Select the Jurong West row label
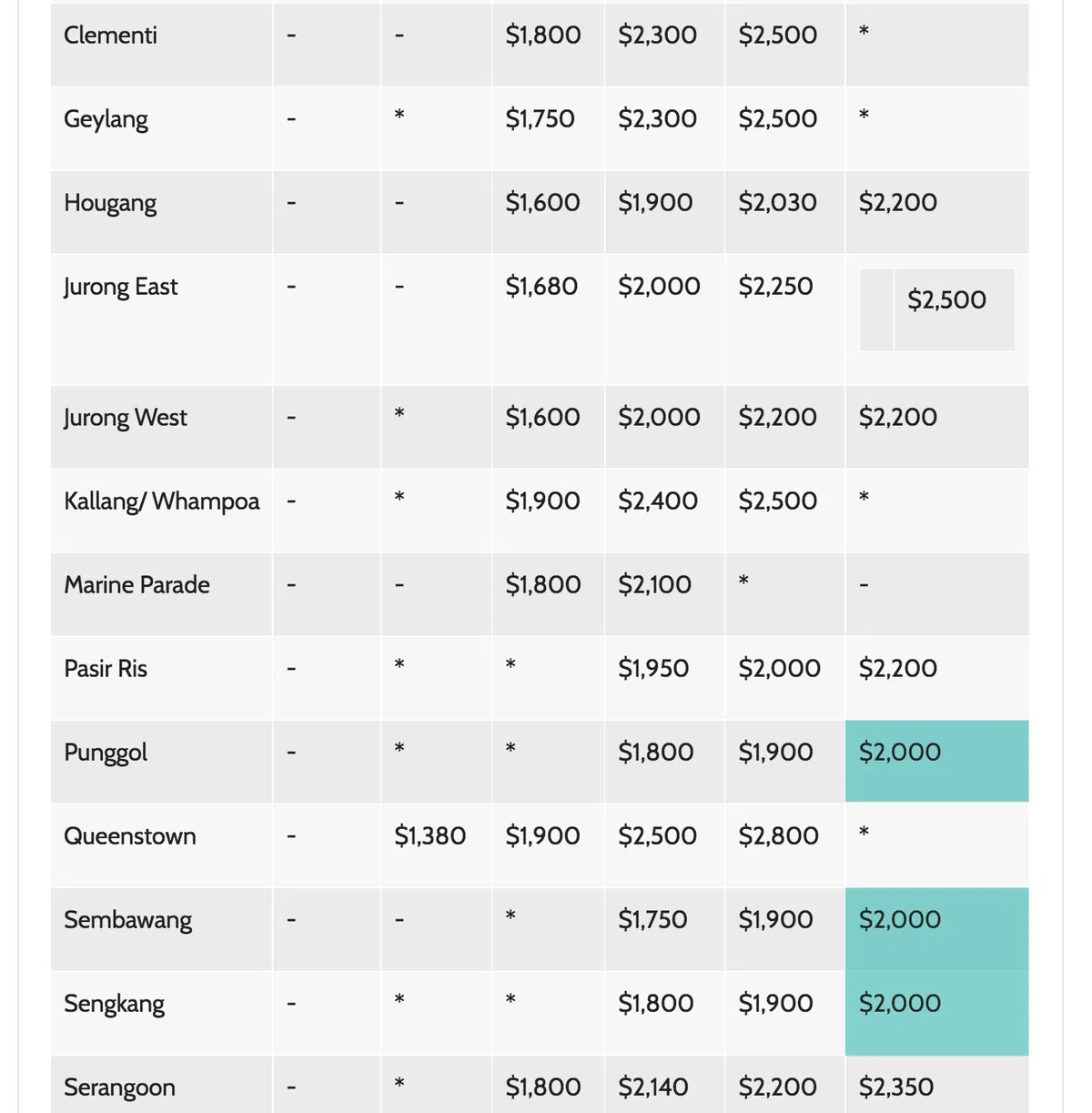1092x1113 pixels. pos(126,418)
